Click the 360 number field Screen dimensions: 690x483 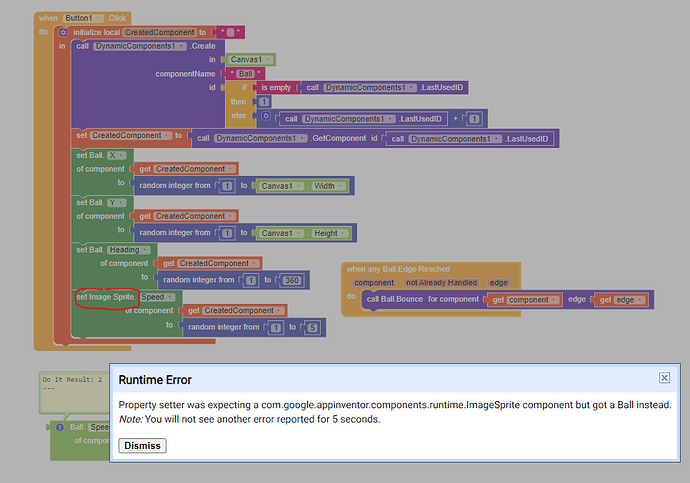coord(292,280)
